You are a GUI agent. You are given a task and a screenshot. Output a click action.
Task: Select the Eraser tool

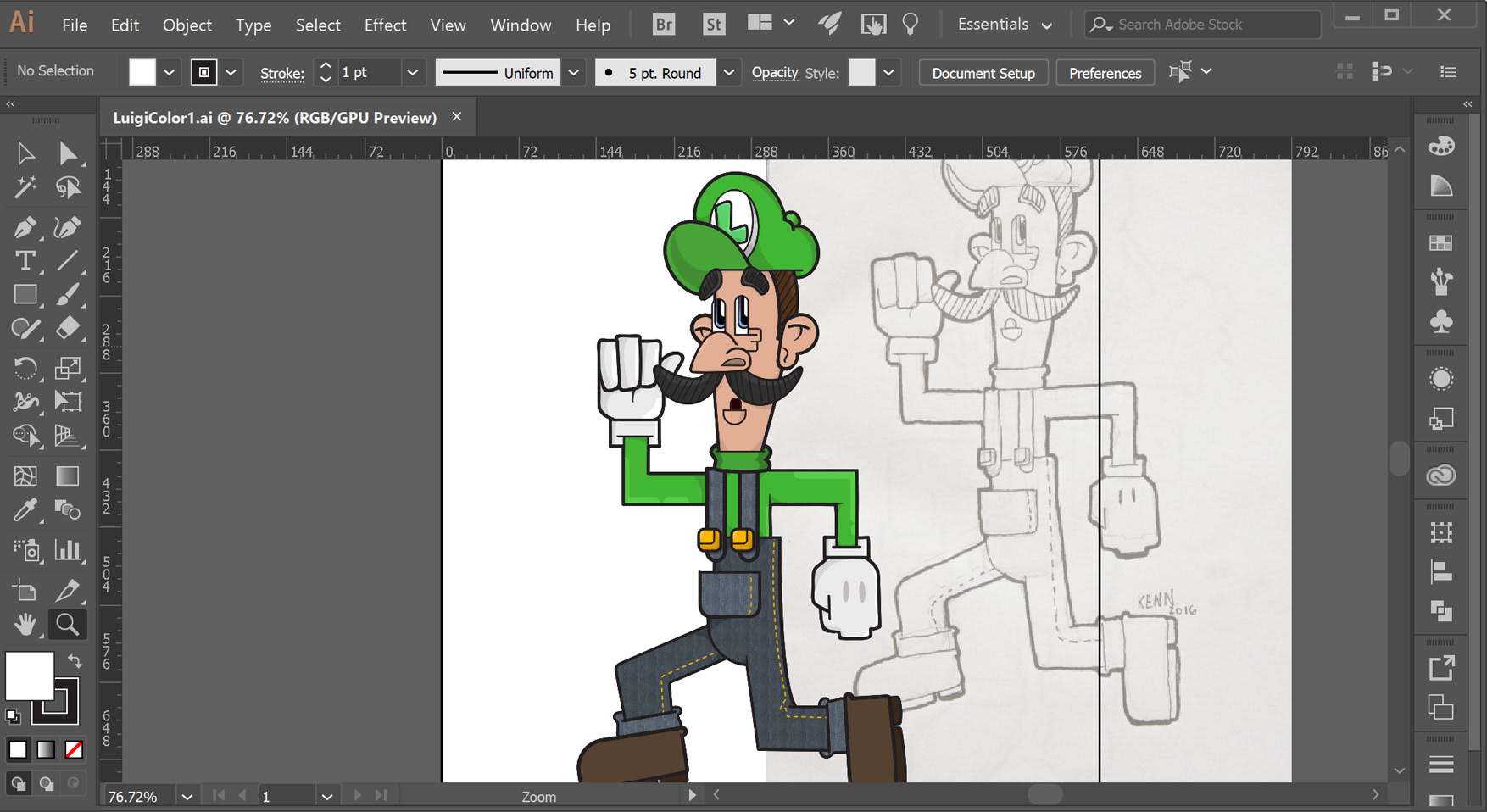pyautogui.click(x=68, y=329)
